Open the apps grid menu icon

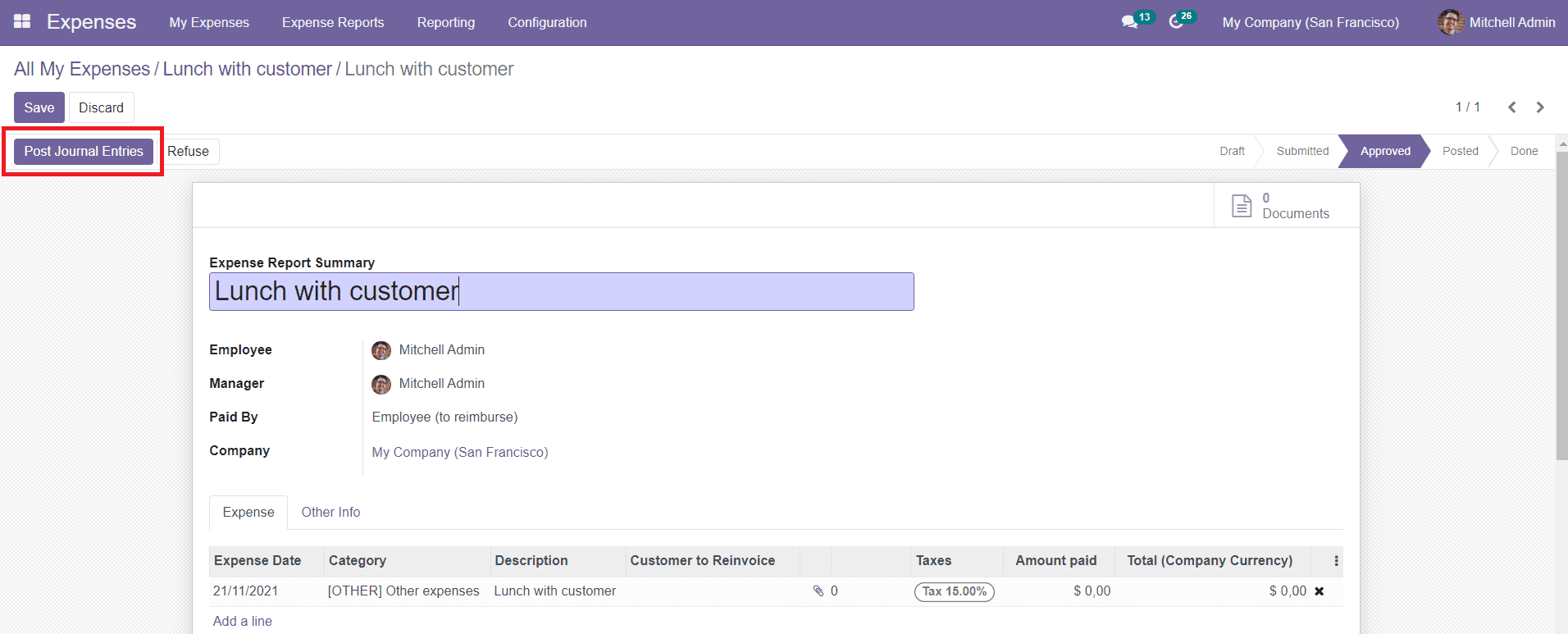(22, 22)
